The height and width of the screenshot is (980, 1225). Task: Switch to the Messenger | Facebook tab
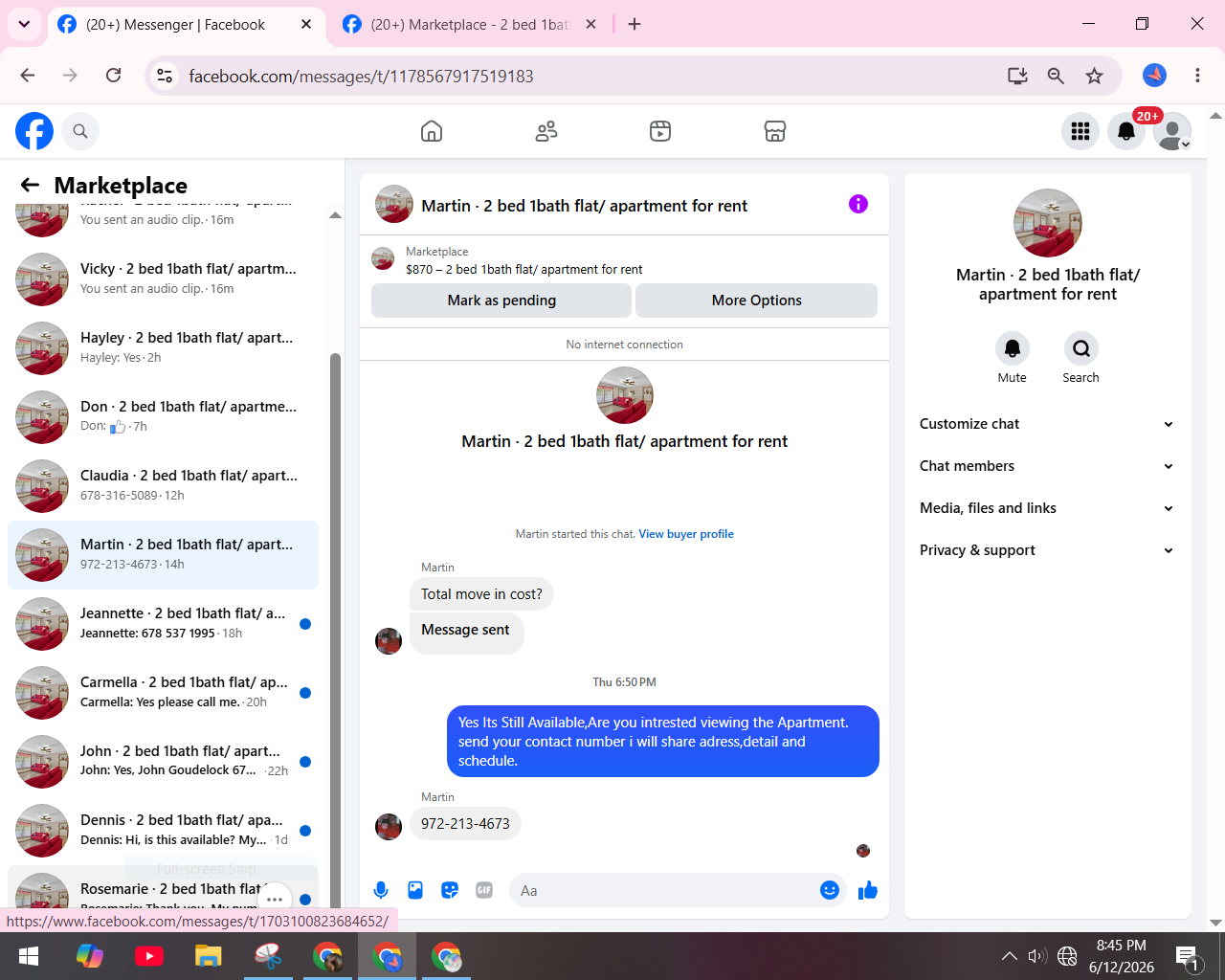coord(175,25)
